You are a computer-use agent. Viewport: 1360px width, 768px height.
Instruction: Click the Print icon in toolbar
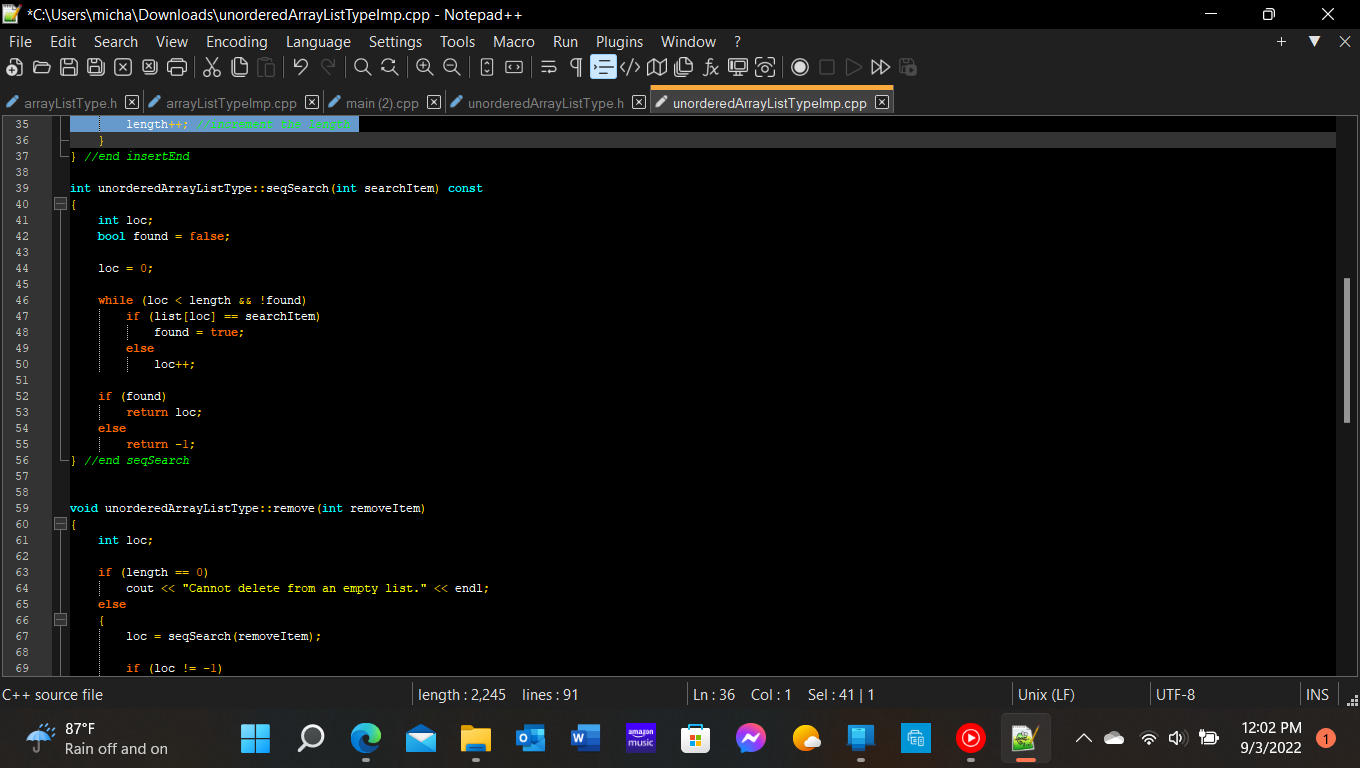click(x=177, y=67)
